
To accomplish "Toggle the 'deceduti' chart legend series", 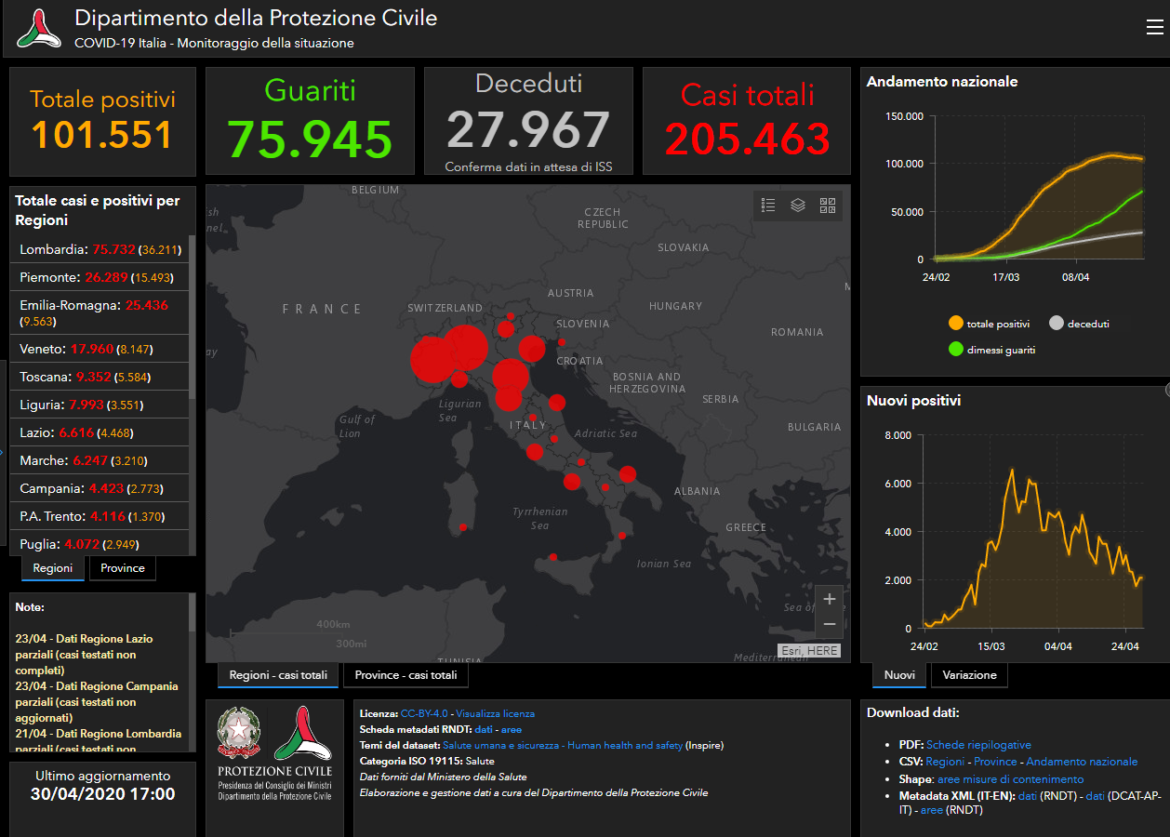I will 1079,324.
